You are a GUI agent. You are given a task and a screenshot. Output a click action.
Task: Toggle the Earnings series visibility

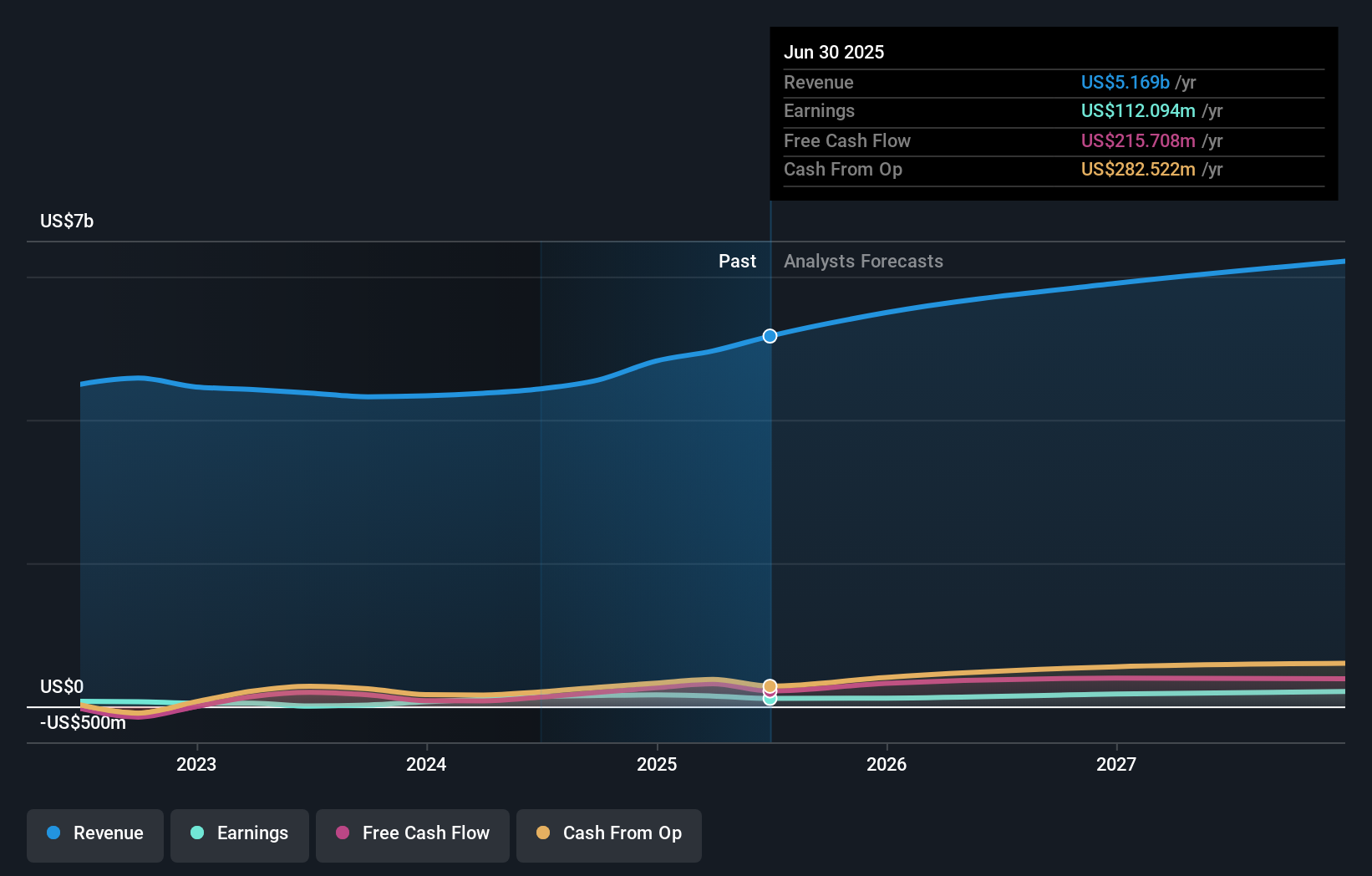coord(240,833)
